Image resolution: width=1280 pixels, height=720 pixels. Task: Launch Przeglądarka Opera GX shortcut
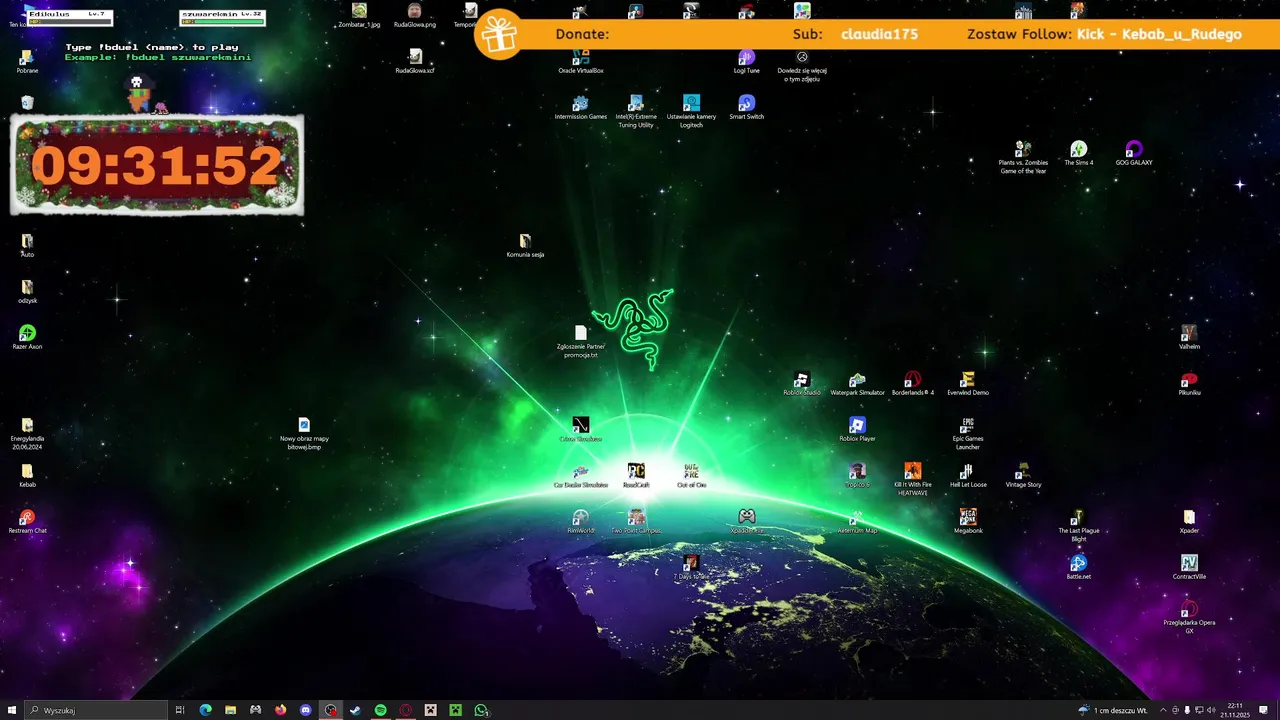coord(1189,617)
